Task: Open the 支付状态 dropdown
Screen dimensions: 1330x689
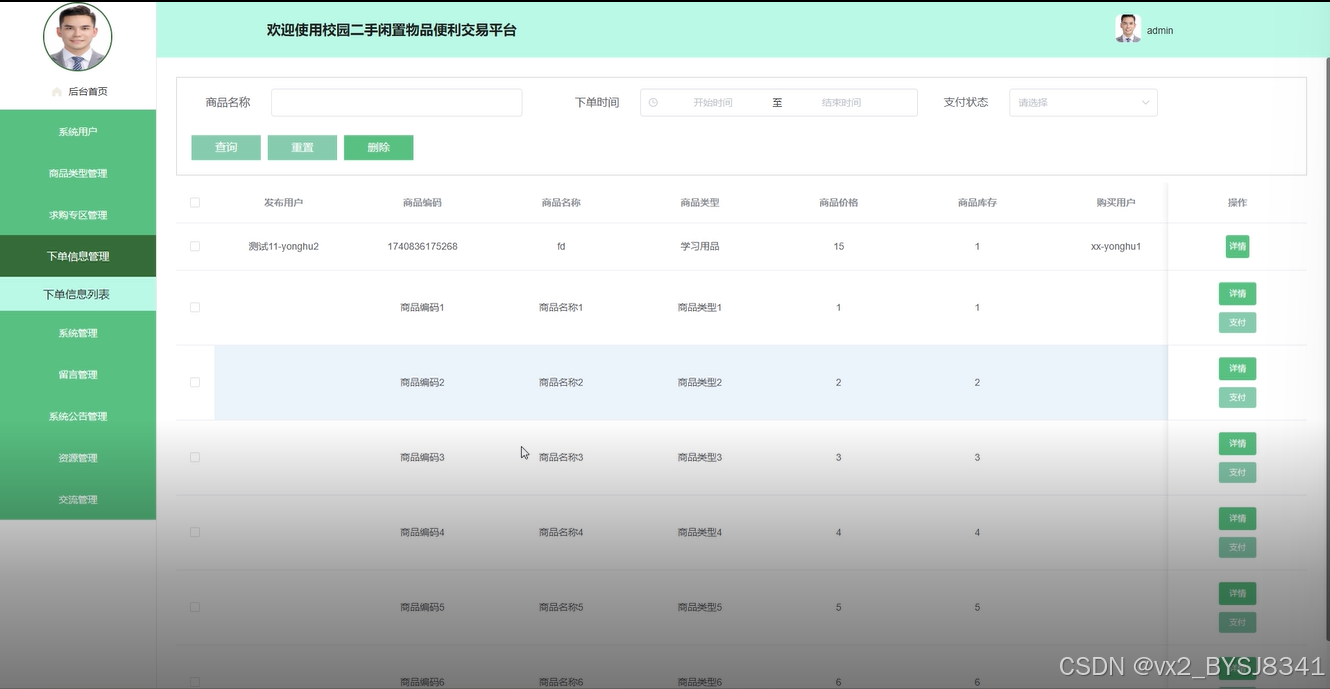Action: [x=1083, y=102]
